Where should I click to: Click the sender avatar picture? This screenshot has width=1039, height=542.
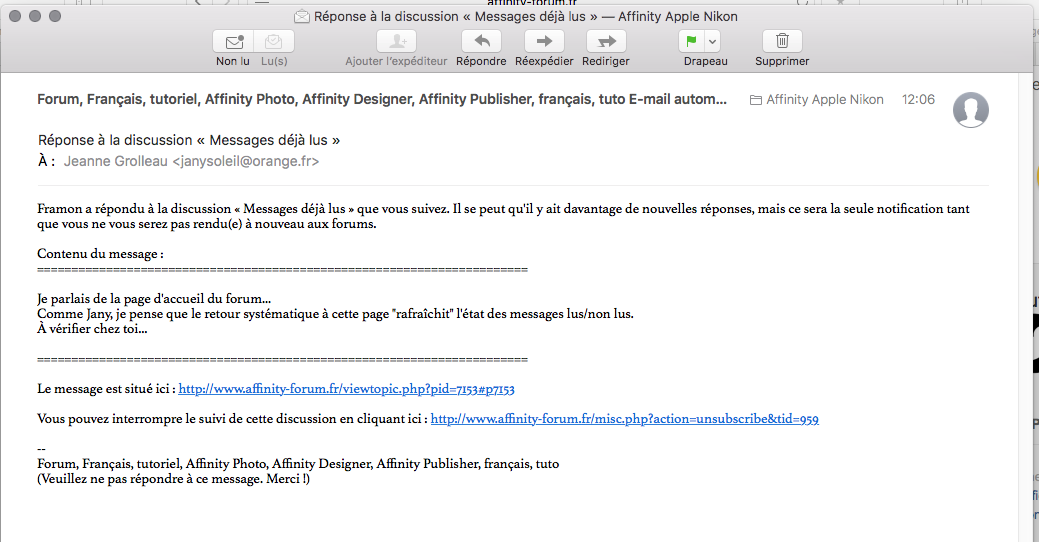pos(971,110)
